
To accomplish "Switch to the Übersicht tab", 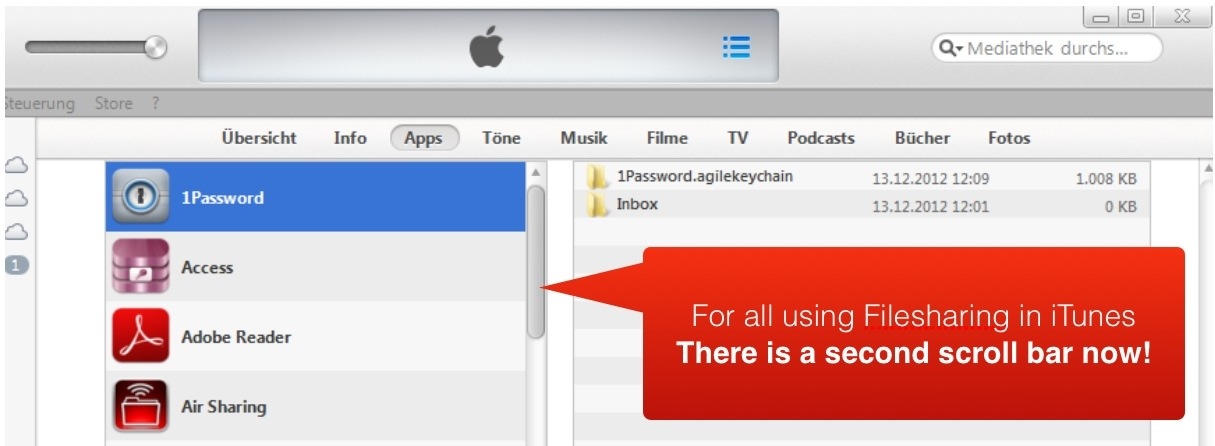I will tap(259, 138).
